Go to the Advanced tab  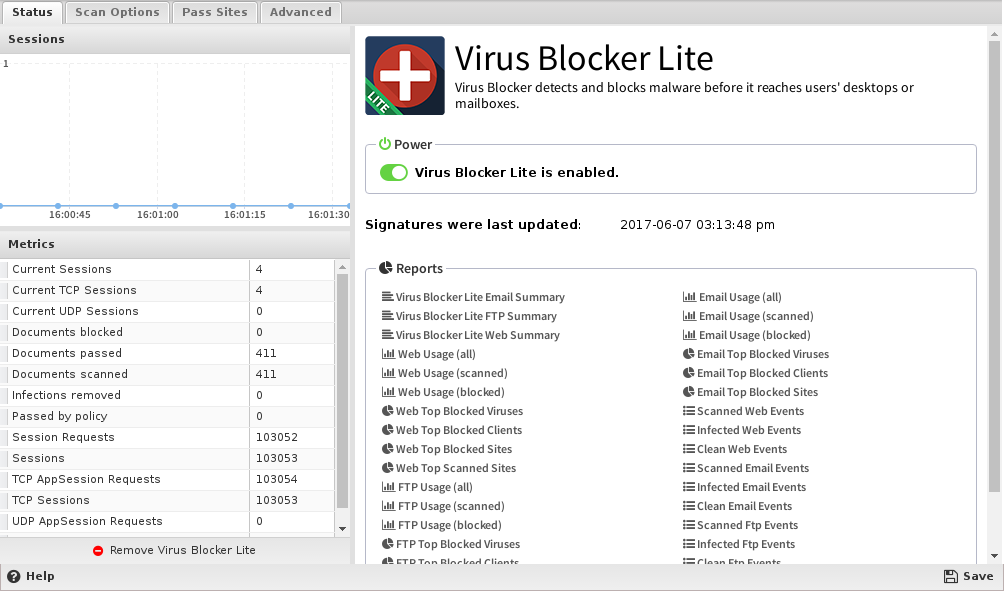[x=300, y=12]
